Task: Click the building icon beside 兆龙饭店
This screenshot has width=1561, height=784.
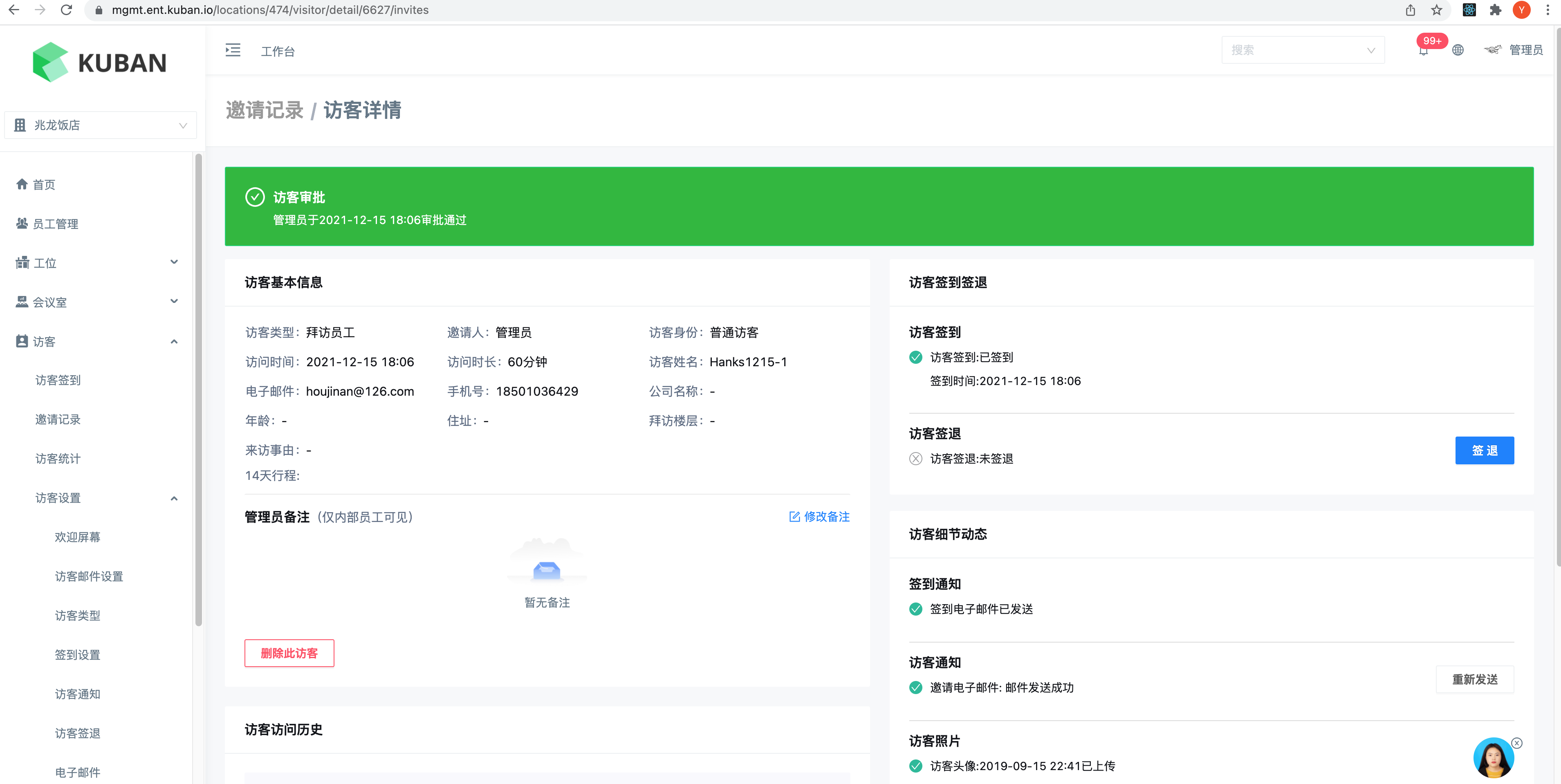Action: (20, 125)
